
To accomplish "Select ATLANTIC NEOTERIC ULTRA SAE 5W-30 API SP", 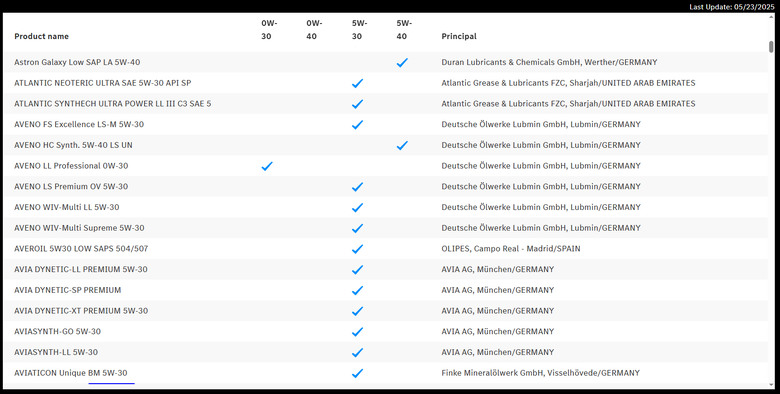I will point(102,83).
